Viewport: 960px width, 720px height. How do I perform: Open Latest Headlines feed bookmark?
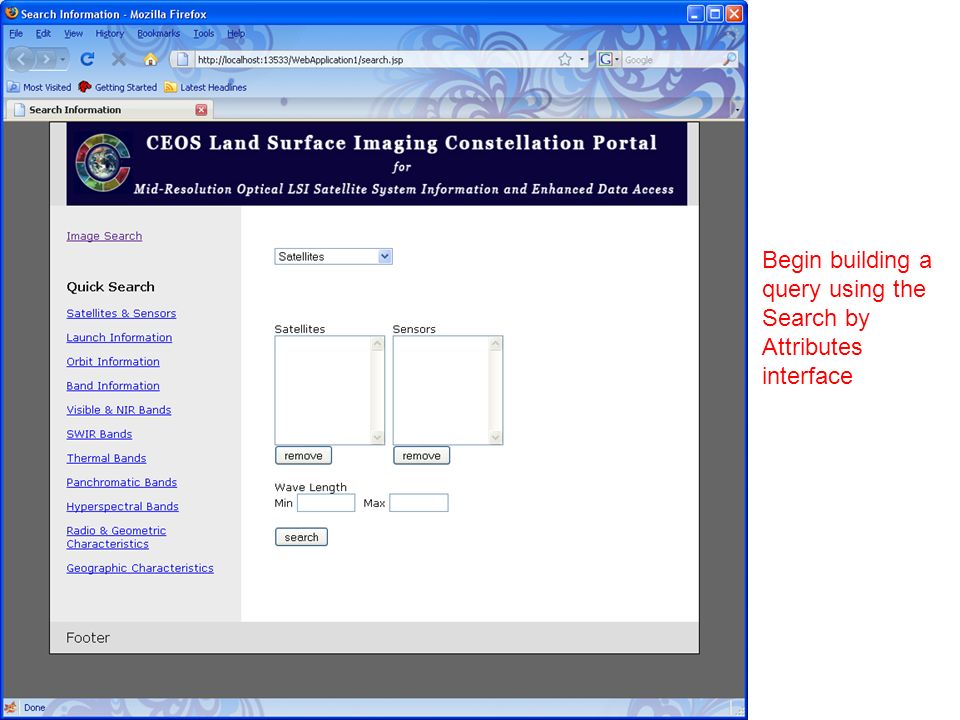[206, 88]
